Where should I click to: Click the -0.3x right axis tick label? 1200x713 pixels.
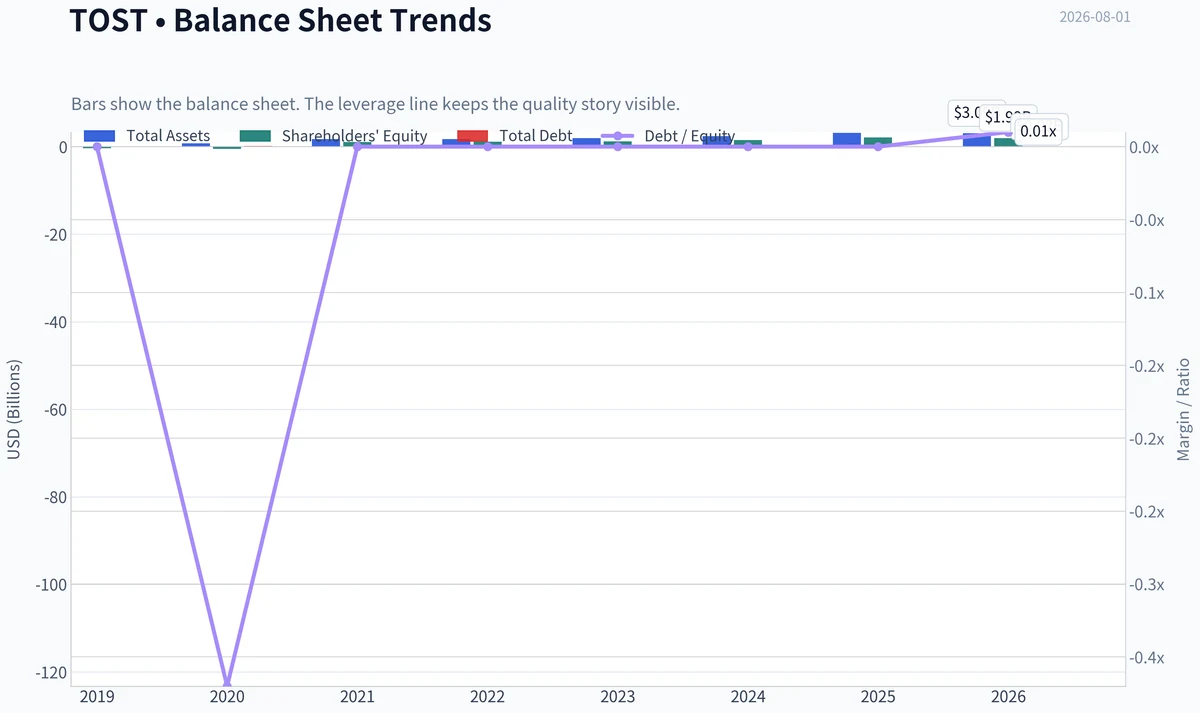[x=1147, y=584]
